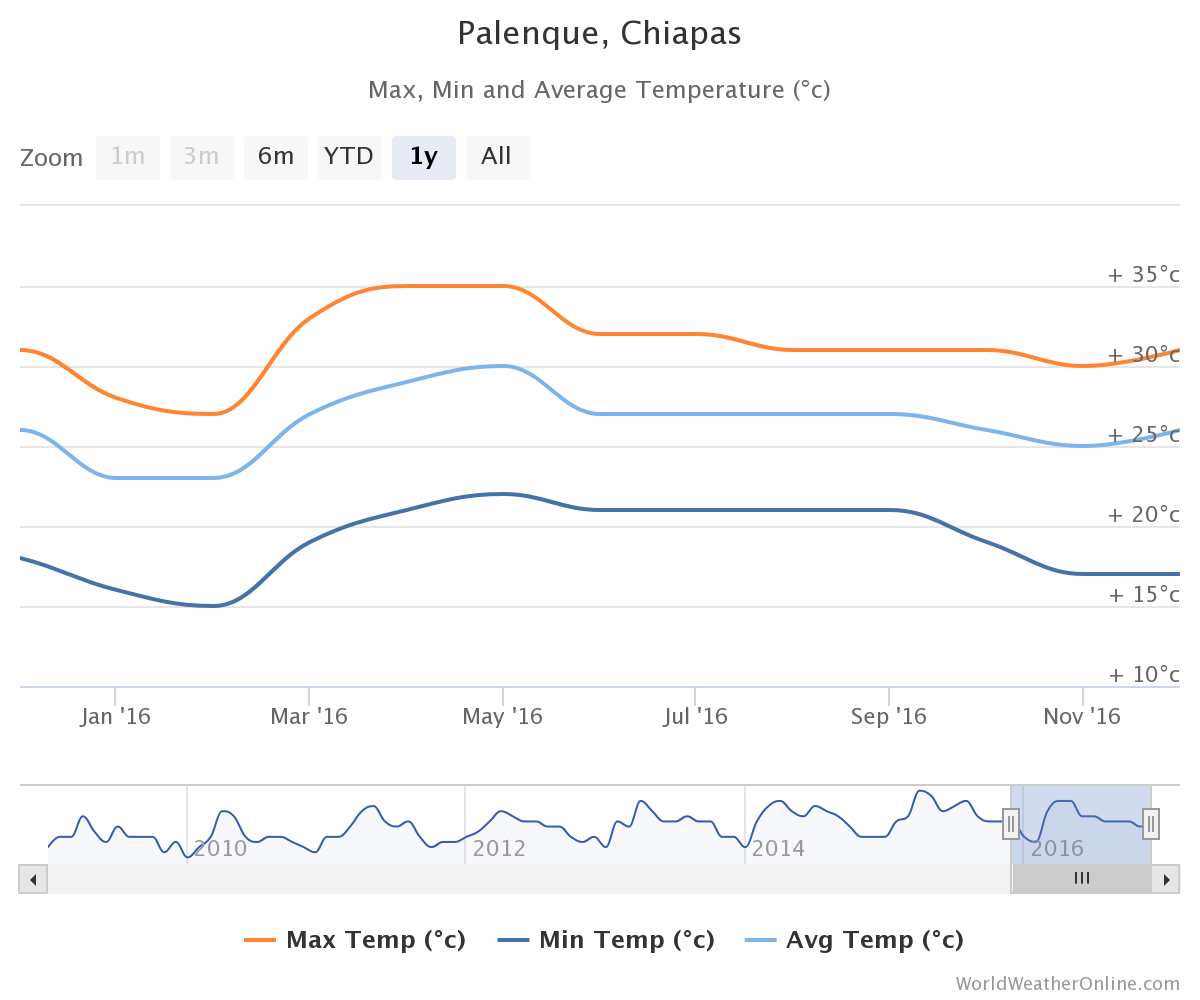This screenshot has width=1200, height=1000.
Task: Select the 1y zoom range
Action: [x=424, y=157]
